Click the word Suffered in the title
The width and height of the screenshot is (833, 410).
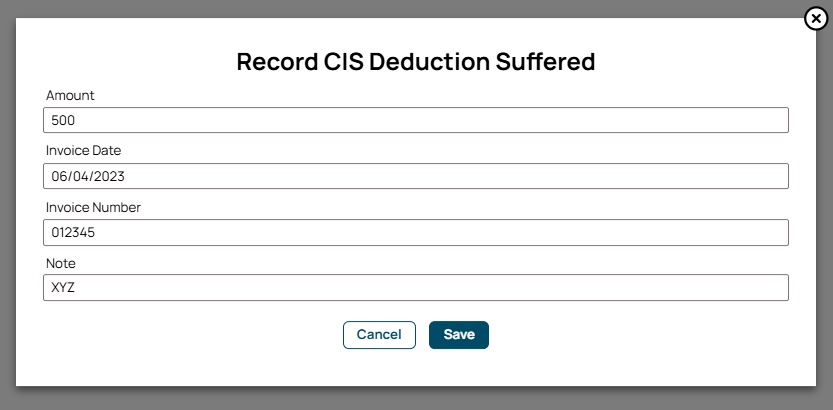point(546,62)
